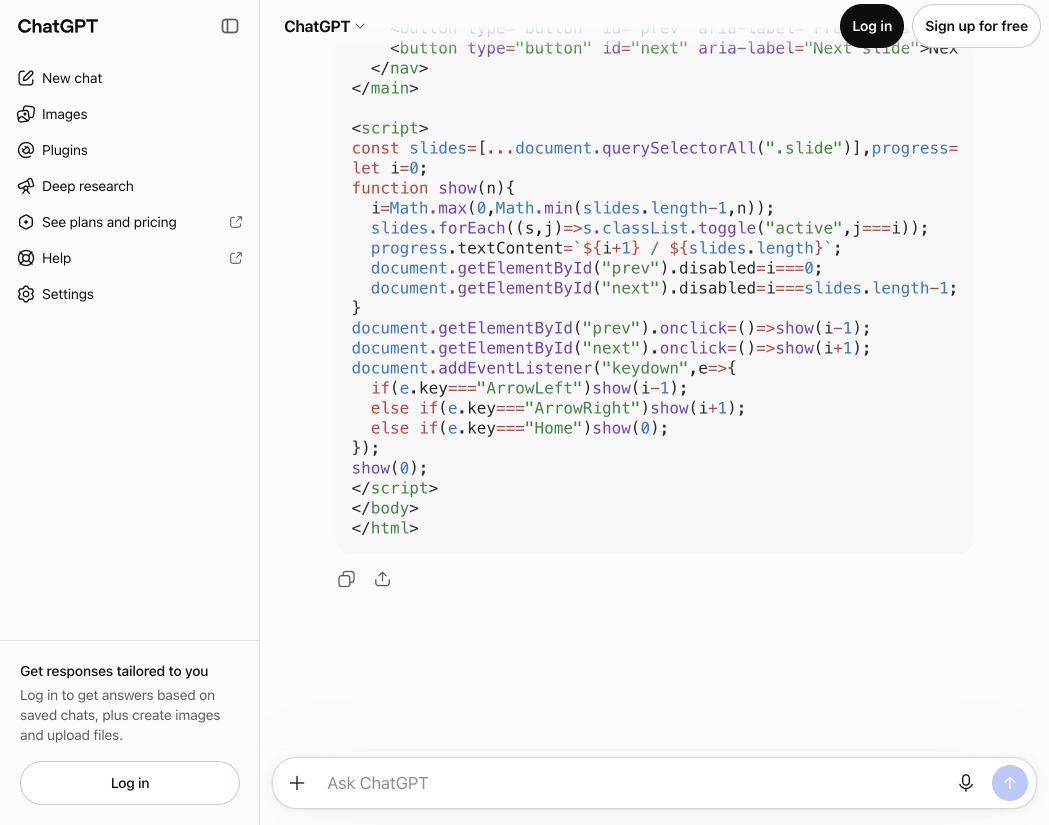Click the 'function show(n){' code line
Viewport: 1049px width, 825px height.
pos(433,188)
